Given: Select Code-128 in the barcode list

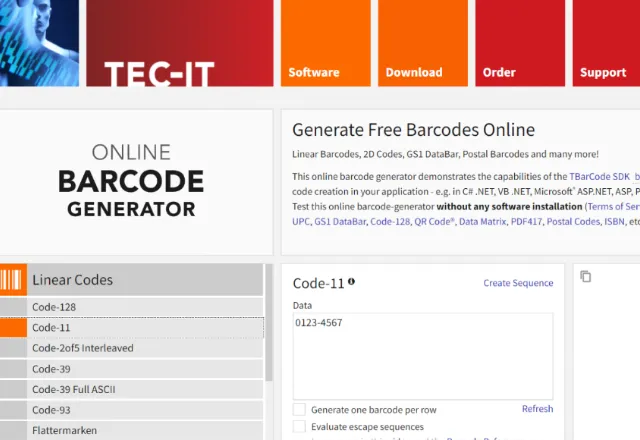Looking at the screenshot, I should coord(131,307).
